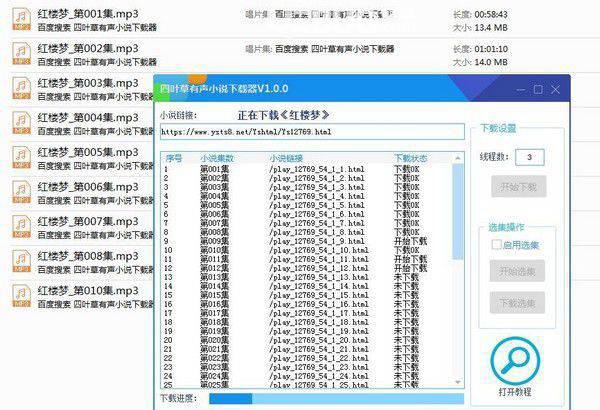600x410 pixels.
Task: Select the MP3 icon of 红楼梦_第001集.mp3
Action: click(21, 19)
